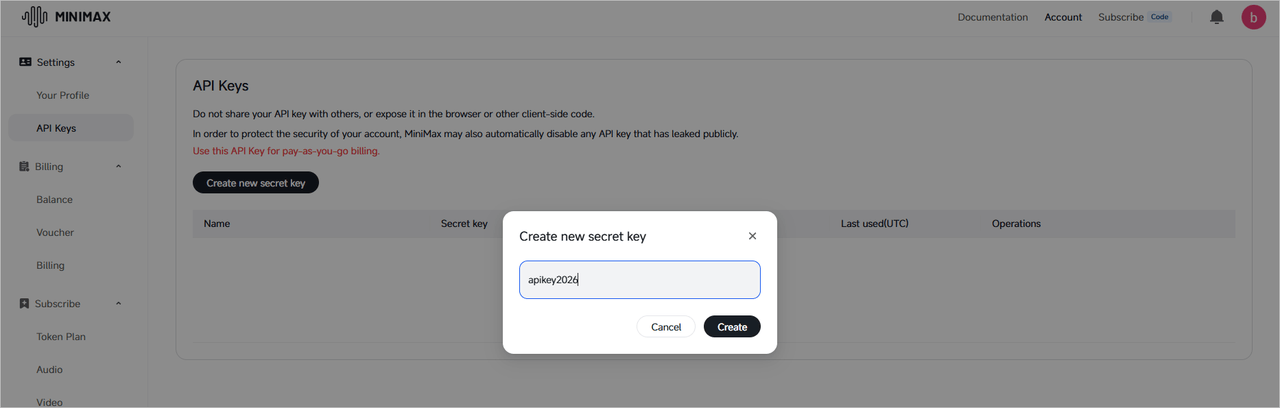
Task: Click the secret key name input field
Action: [x=640, y=280]
